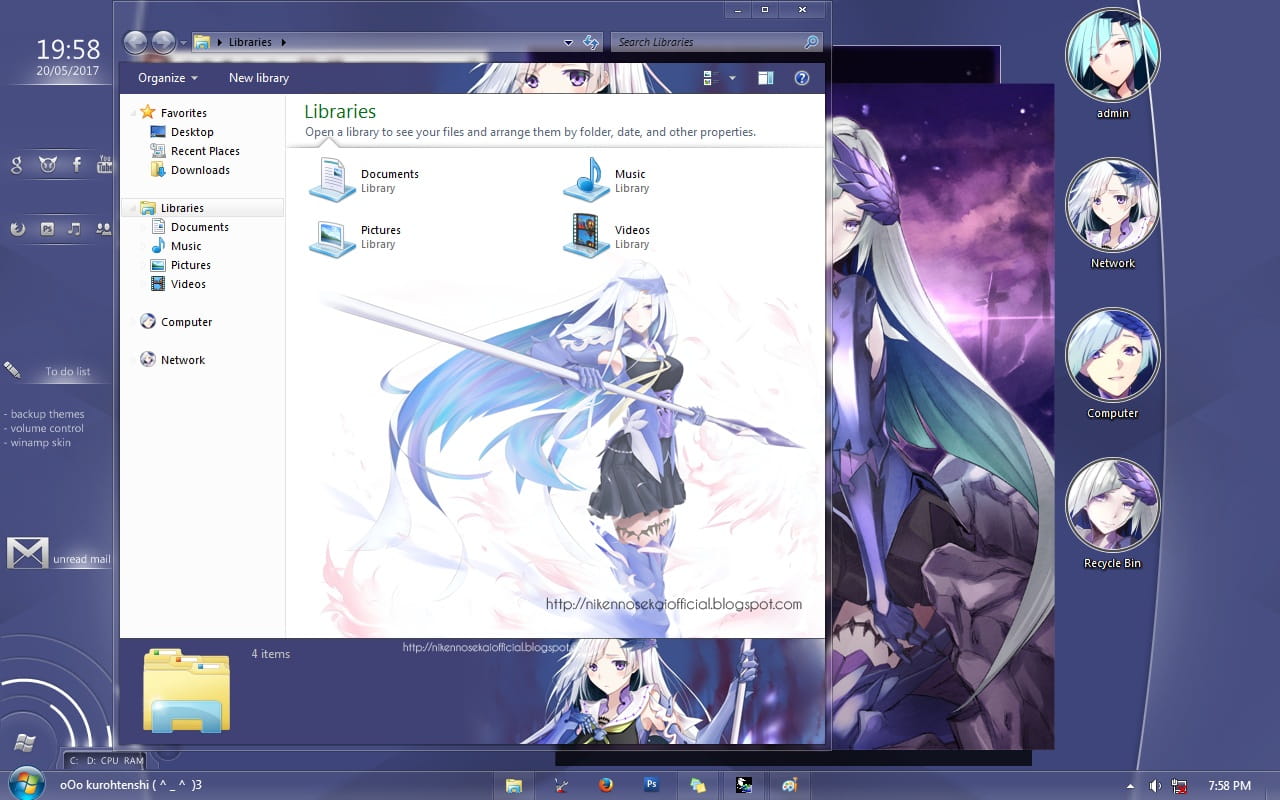The width and height of the screenshot is (1280, 800).
Task: Launch Firefox from the taskbar
Action: coord(606,785)
